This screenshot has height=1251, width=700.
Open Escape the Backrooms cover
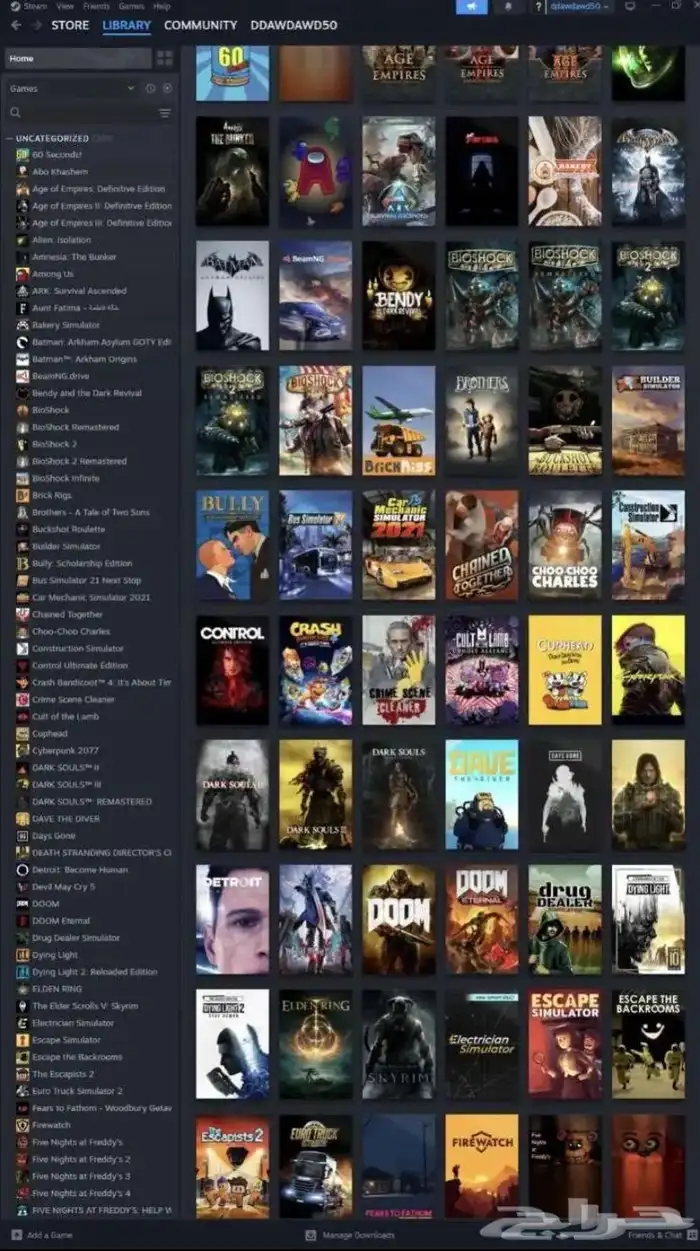[648, 1044]
